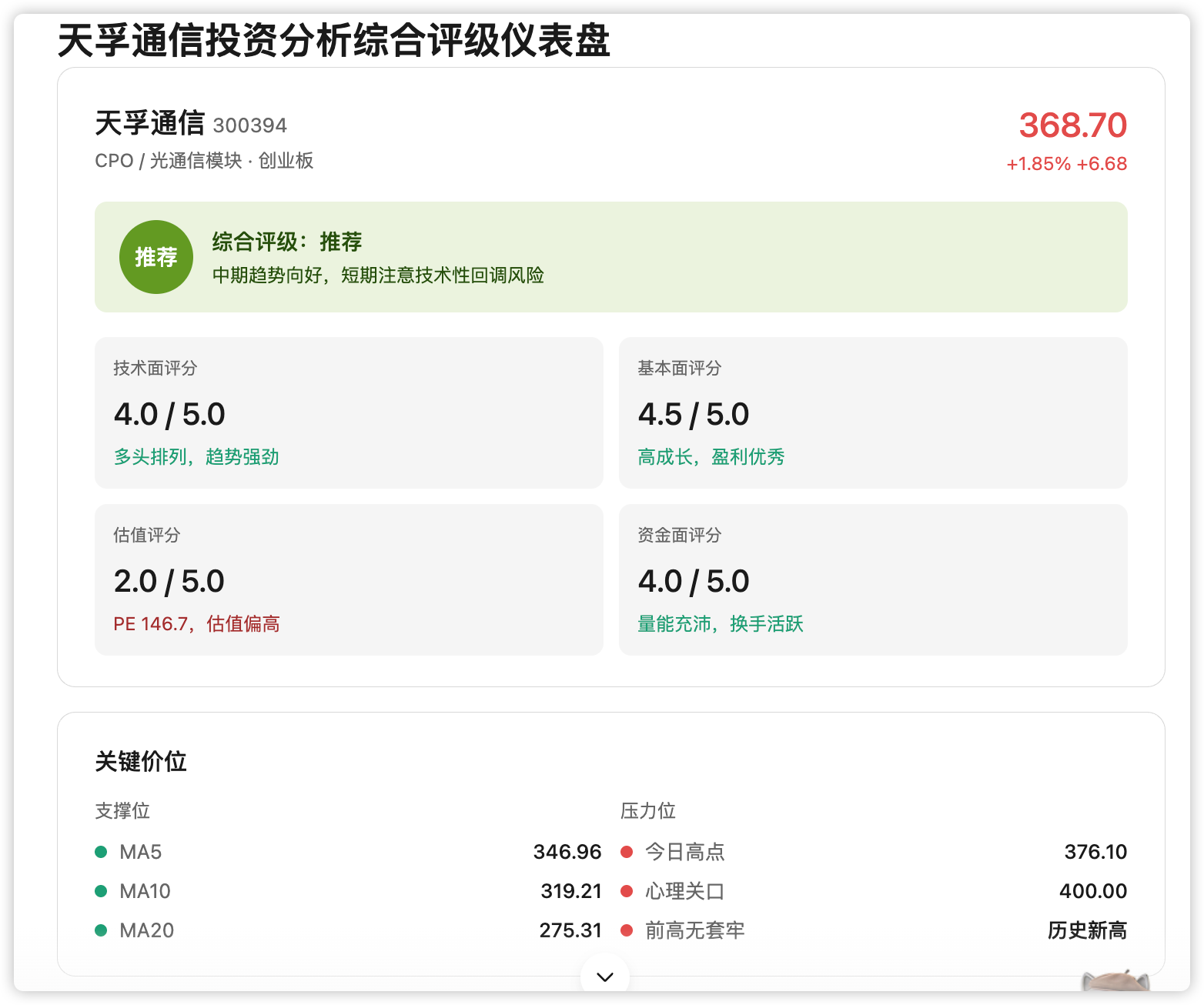Click the MA20 row label
This screenshot has width=1204, height=1005.
pos(147,930)
